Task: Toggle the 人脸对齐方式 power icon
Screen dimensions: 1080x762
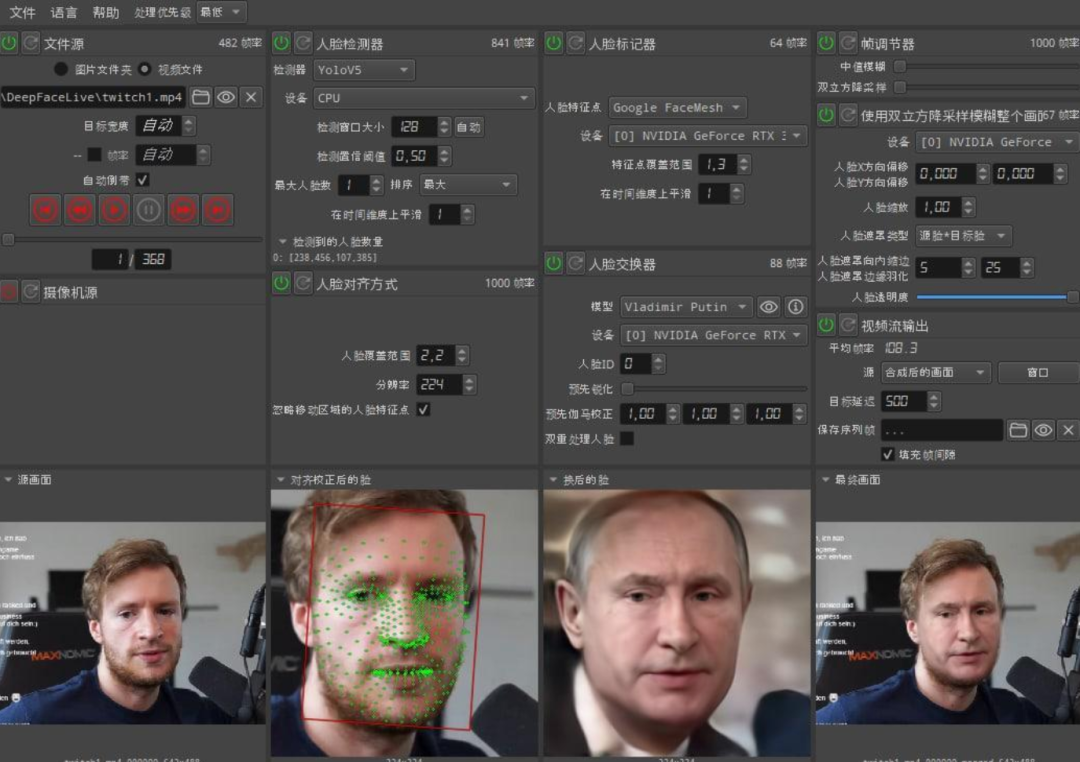Action: 281,283
